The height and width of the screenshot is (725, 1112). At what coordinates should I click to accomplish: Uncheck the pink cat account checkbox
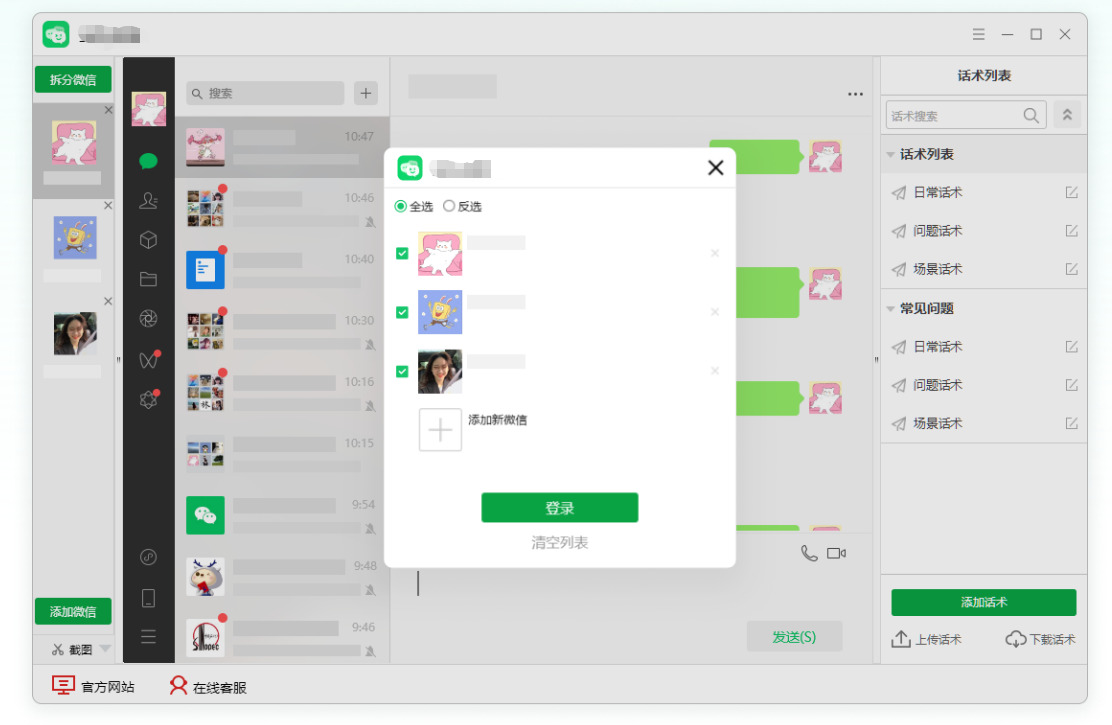point(402,253)
